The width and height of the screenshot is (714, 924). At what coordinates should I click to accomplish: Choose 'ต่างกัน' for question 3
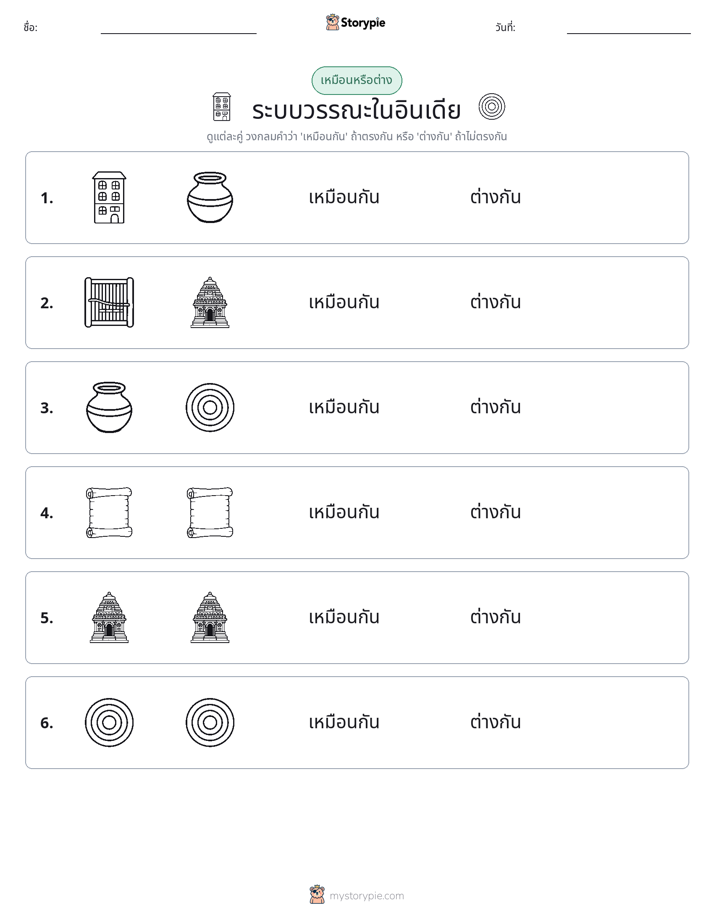[x=495, y=407]
